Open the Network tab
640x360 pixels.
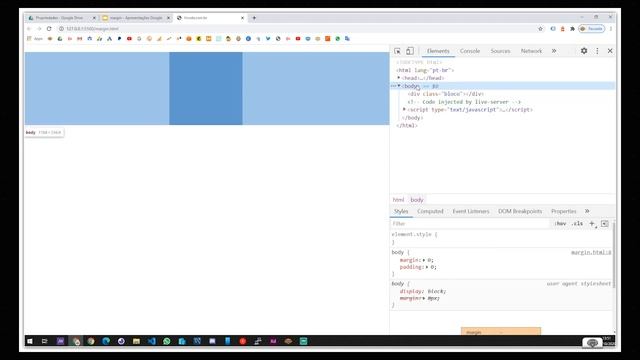click(531, 51)
